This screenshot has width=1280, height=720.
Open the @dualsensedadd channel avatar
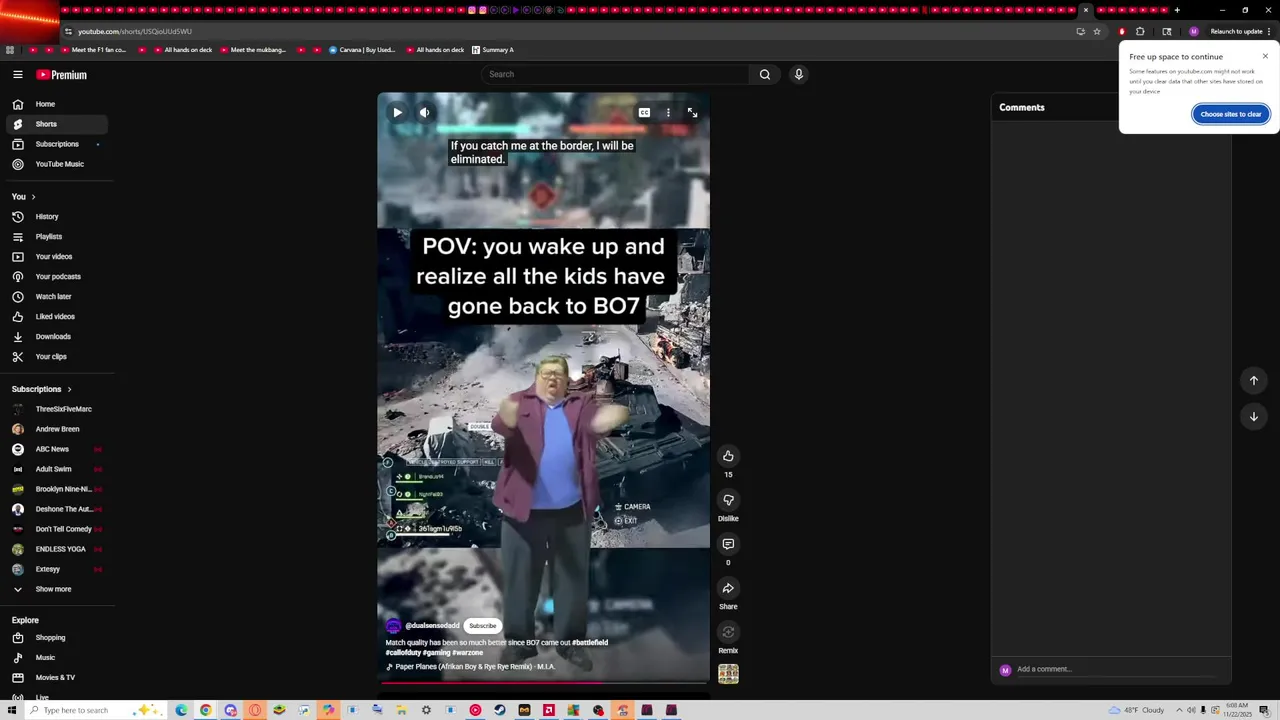pos(393,626)
